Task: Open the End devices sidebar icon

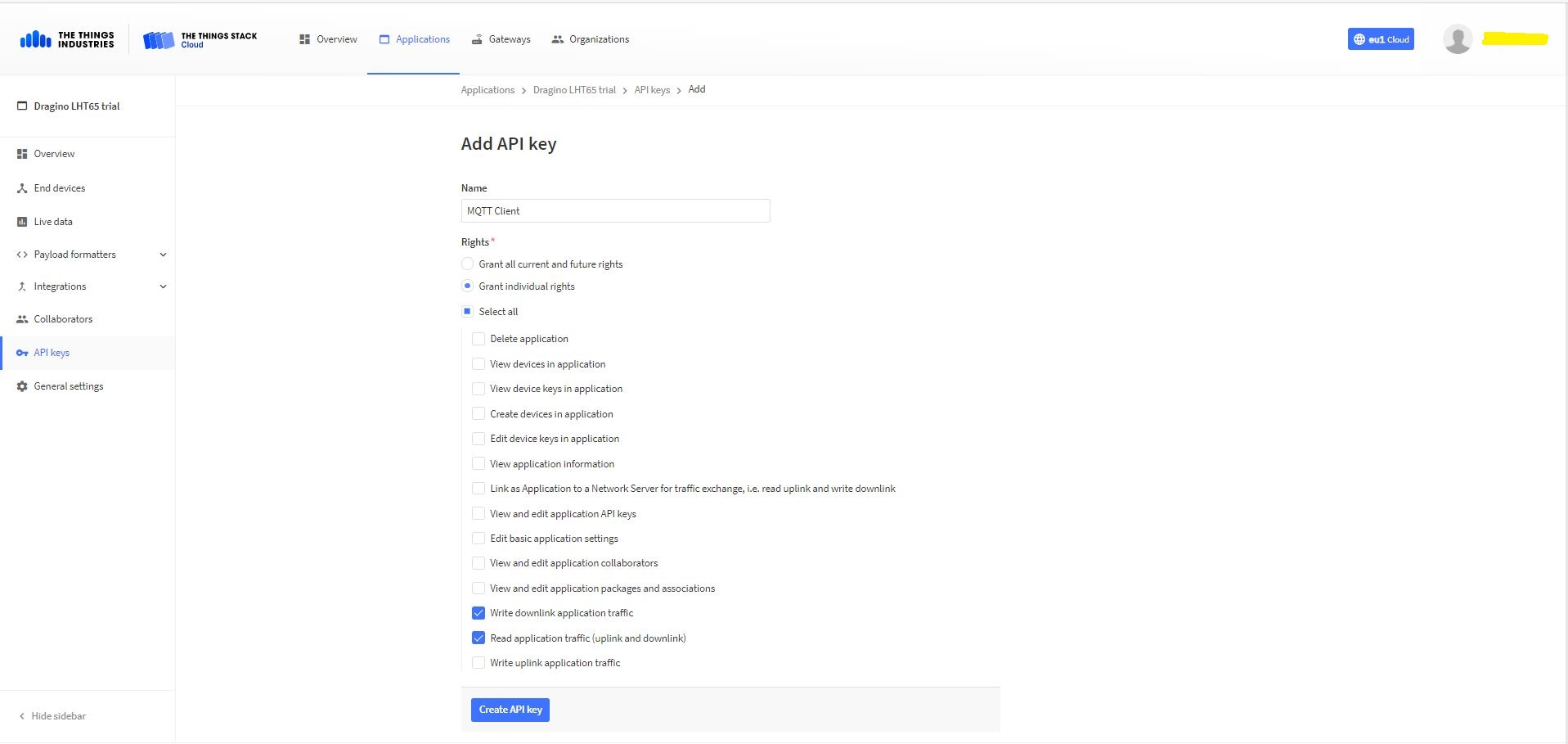Action: pos(22,188)
